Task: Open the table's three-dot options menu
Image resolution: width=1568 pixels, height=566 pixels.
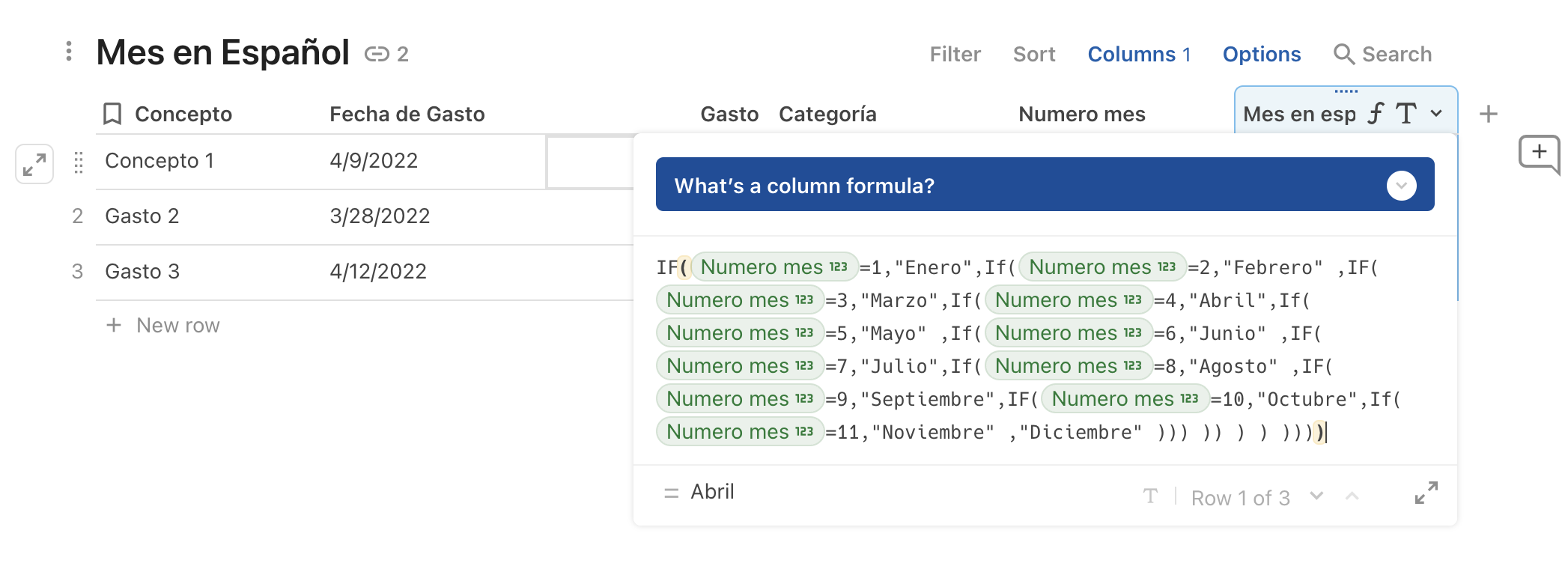Action: click(69, 52)
